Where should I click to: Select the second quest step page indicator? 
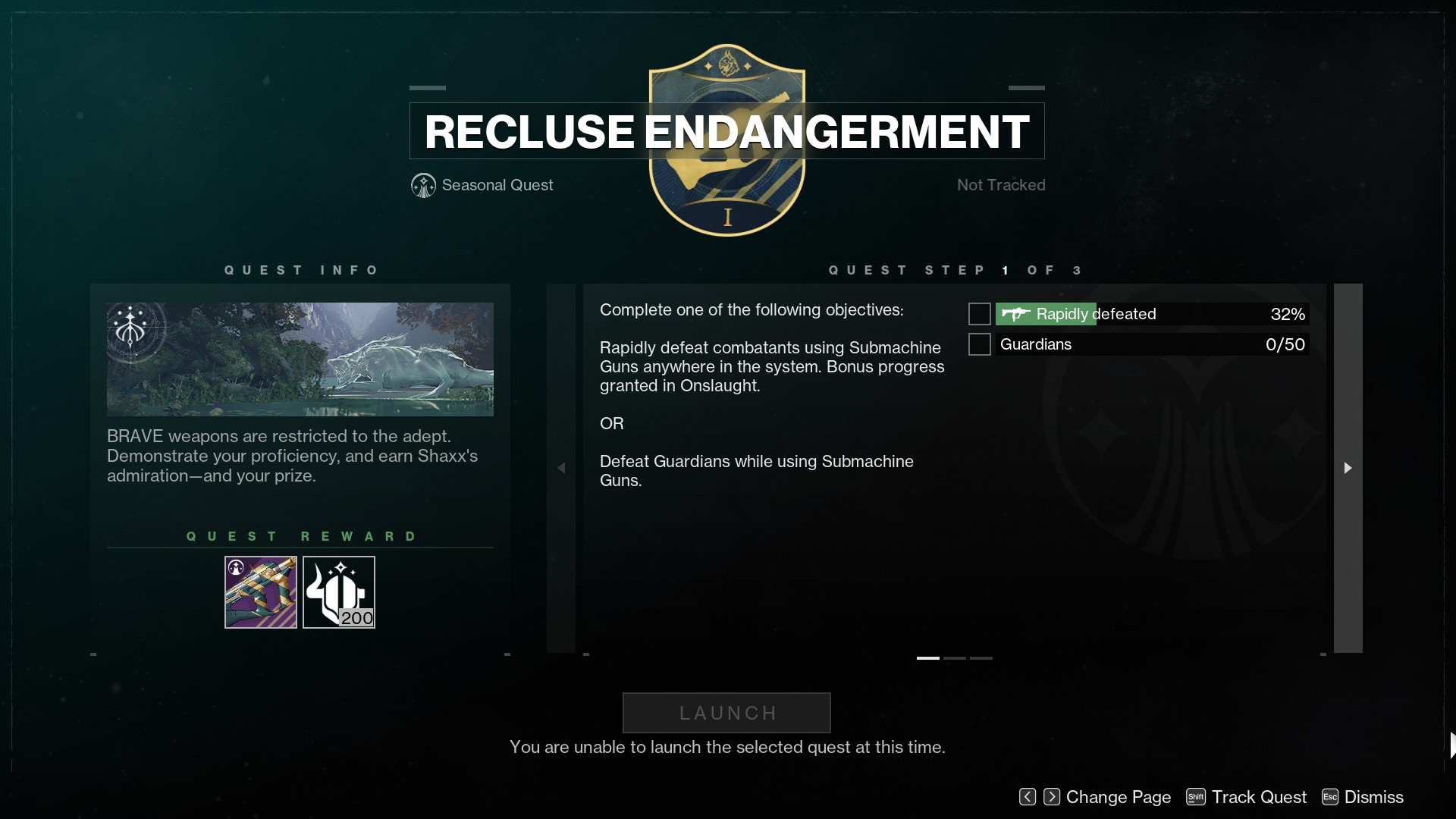click(955, 658)
